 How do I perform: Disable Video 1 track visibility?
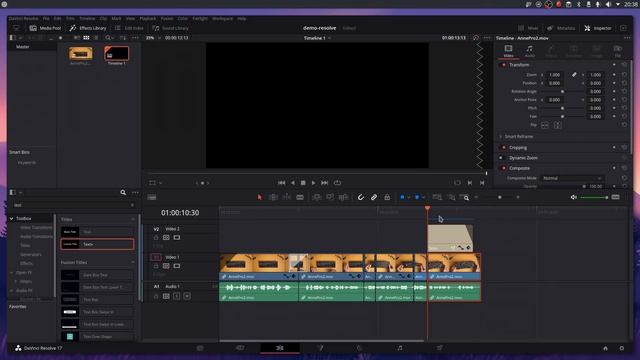(x=177, y=266)
